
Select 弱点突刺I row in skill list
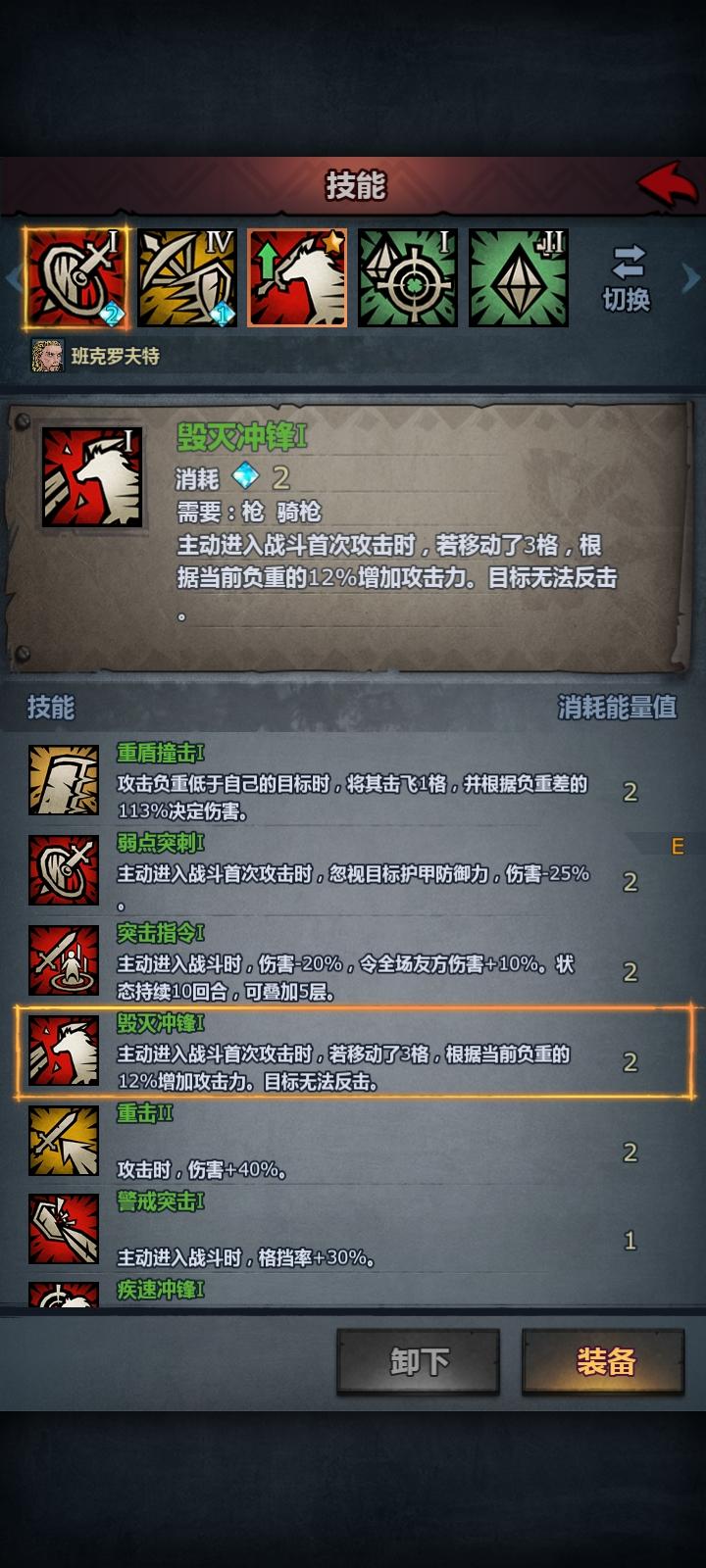(x=353, y=870)
